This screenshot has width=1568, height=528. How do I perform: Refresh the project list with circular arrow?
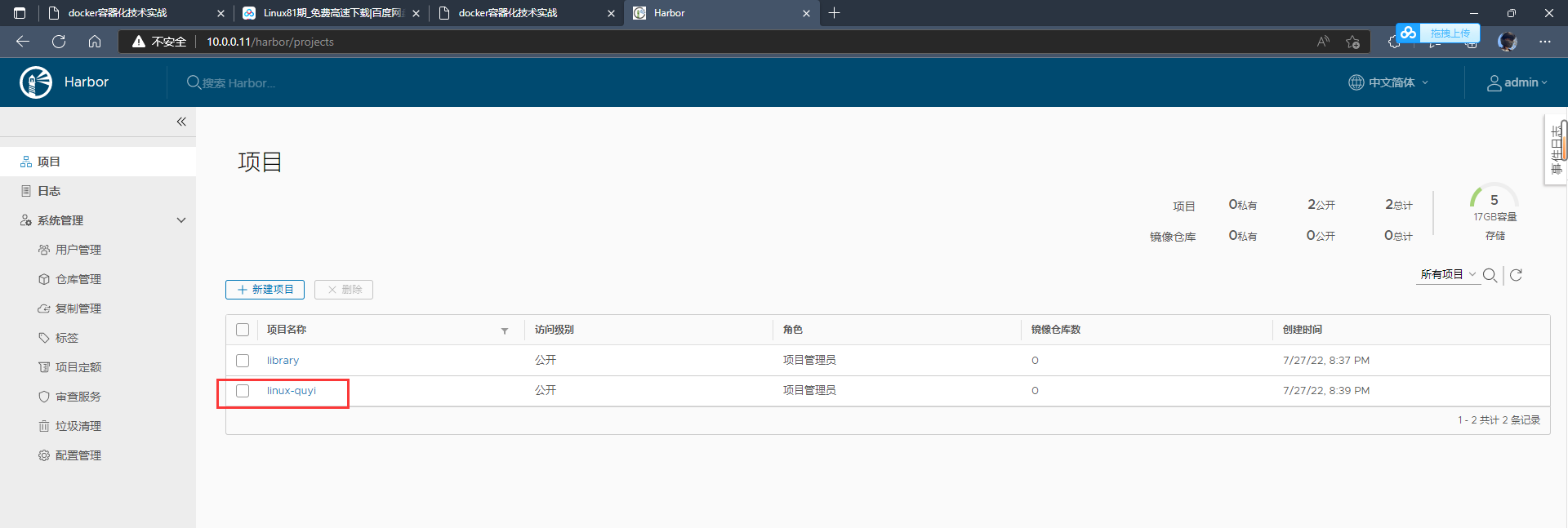click(1516, 275)
